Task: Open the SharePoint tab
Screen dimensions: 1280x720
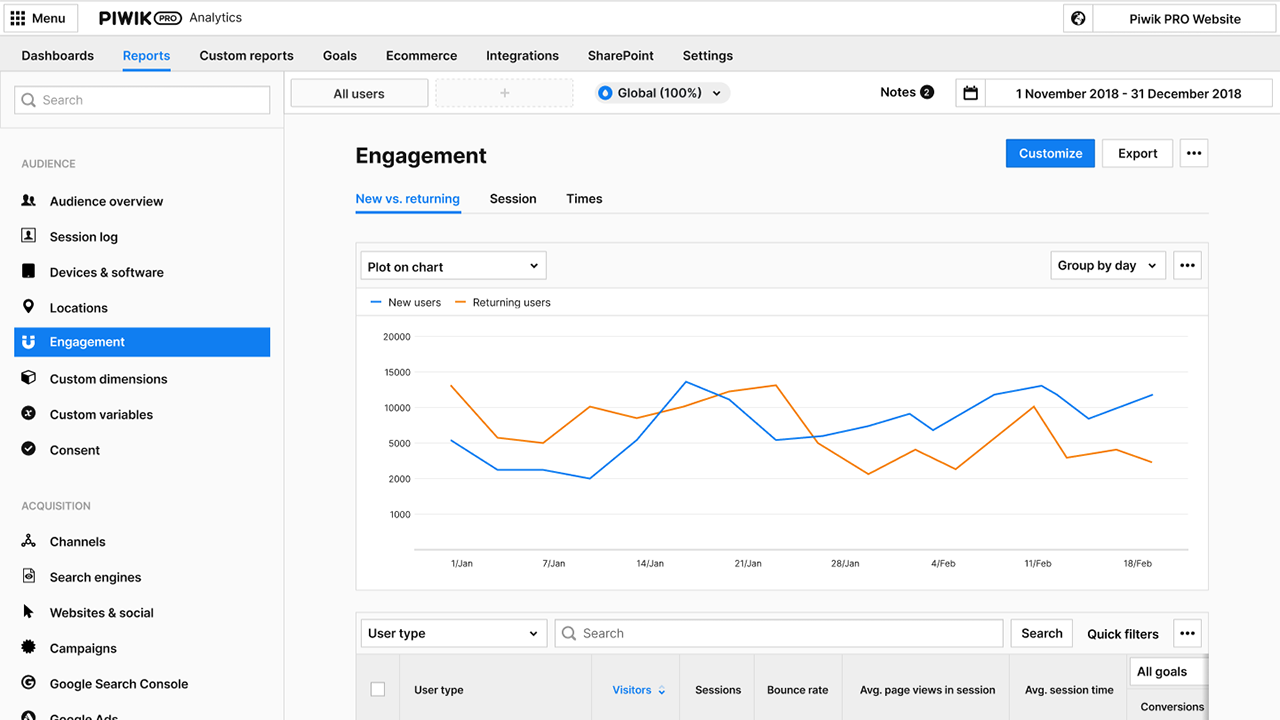Action: tap(621, 56)
